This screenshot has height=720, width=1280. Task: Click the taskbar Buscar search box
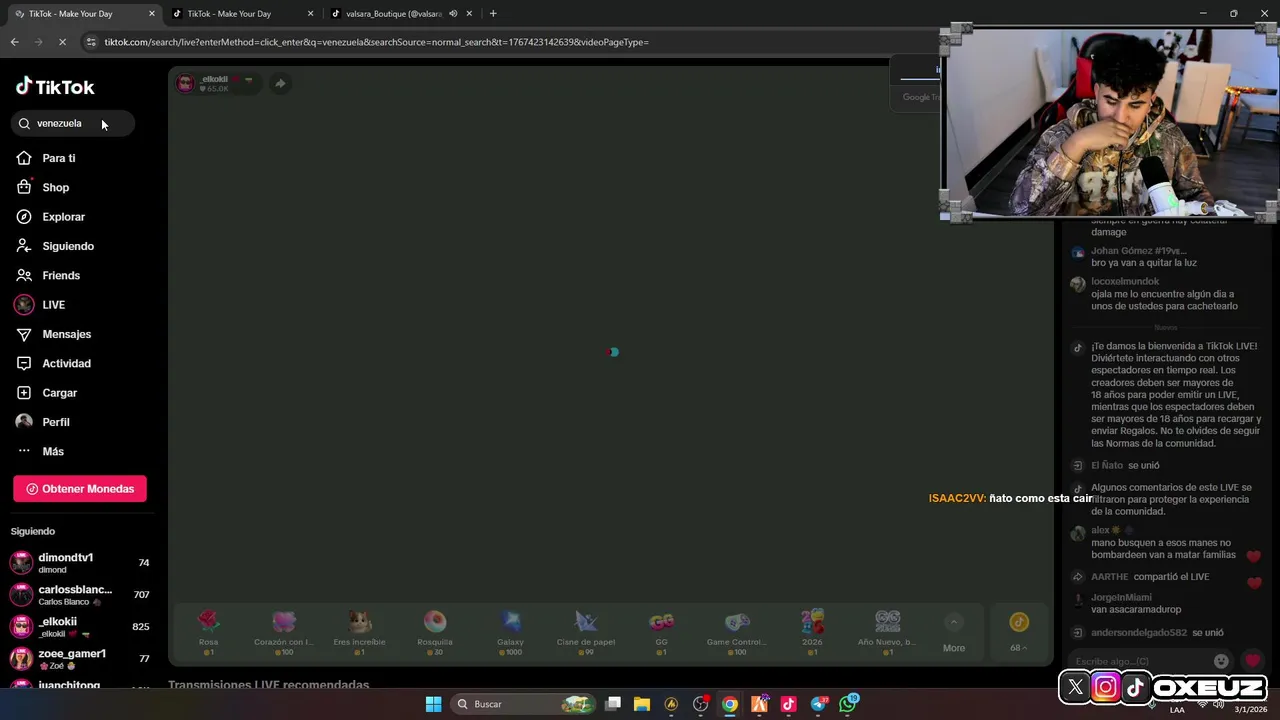click(524, 704)
